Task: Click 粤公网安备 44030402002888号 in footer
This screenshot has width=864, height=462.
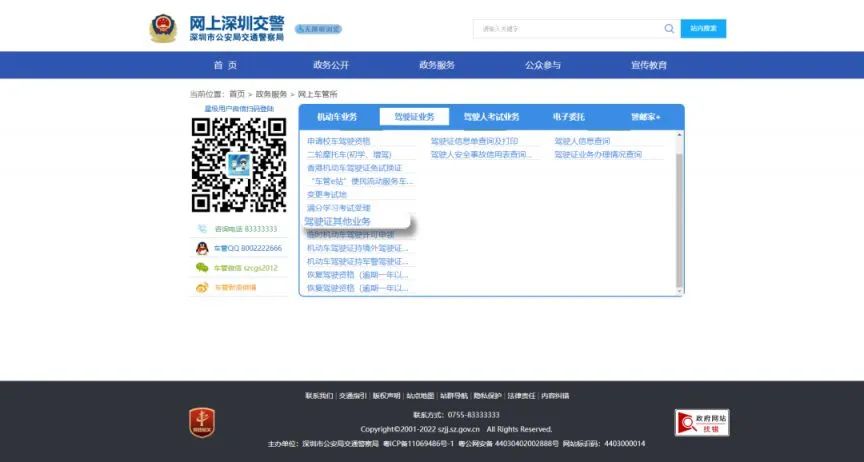Action: (x=508, y=444)
